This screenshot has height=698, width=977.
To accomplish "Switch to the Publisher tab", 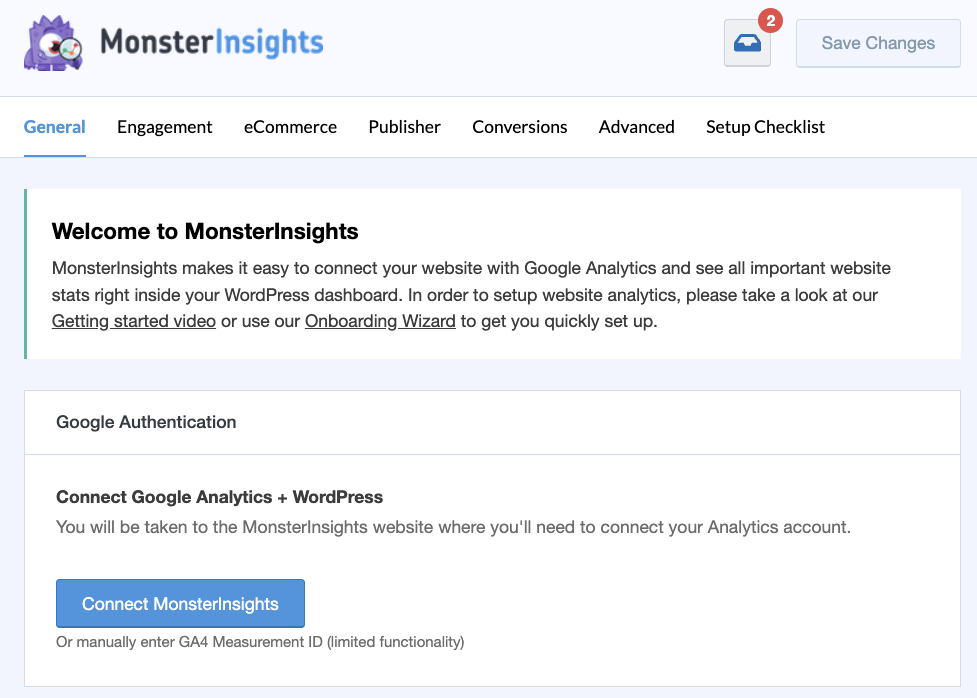I will (x=404, y=127).
